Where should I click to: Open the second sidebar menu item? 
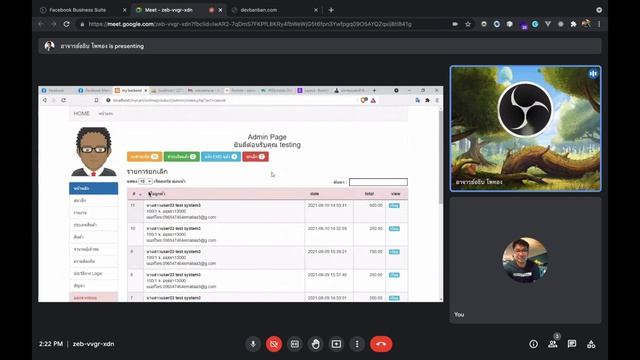(x=93, y=200)
